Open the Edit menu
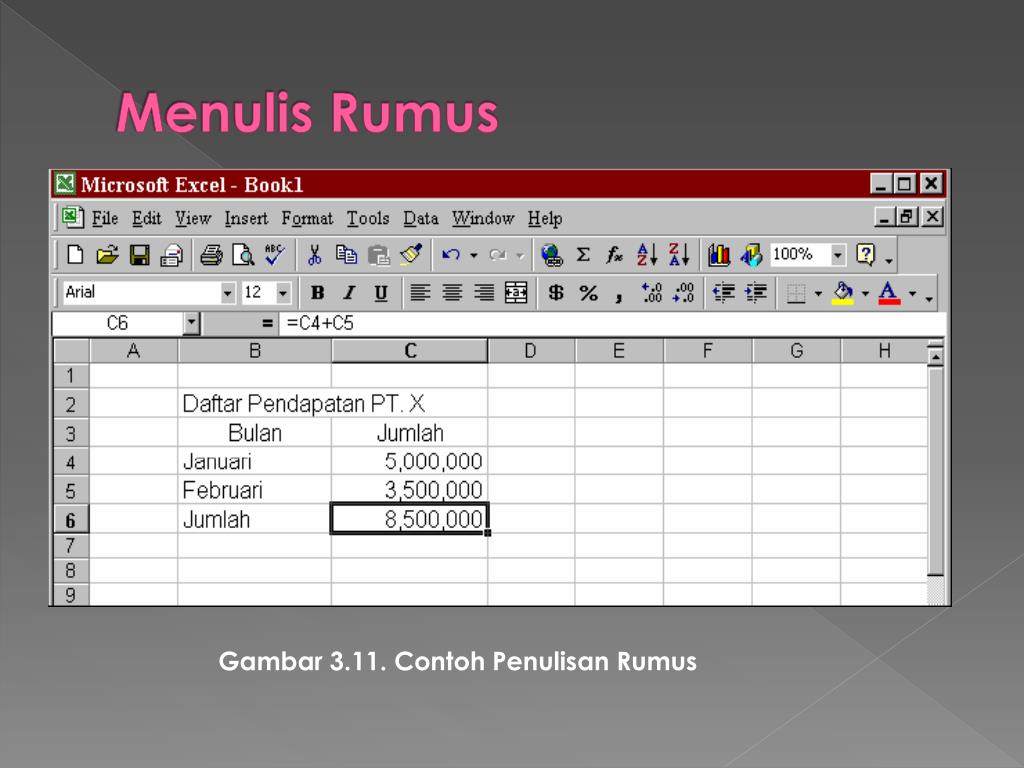 pyautogui.click(x=146, y=218)
